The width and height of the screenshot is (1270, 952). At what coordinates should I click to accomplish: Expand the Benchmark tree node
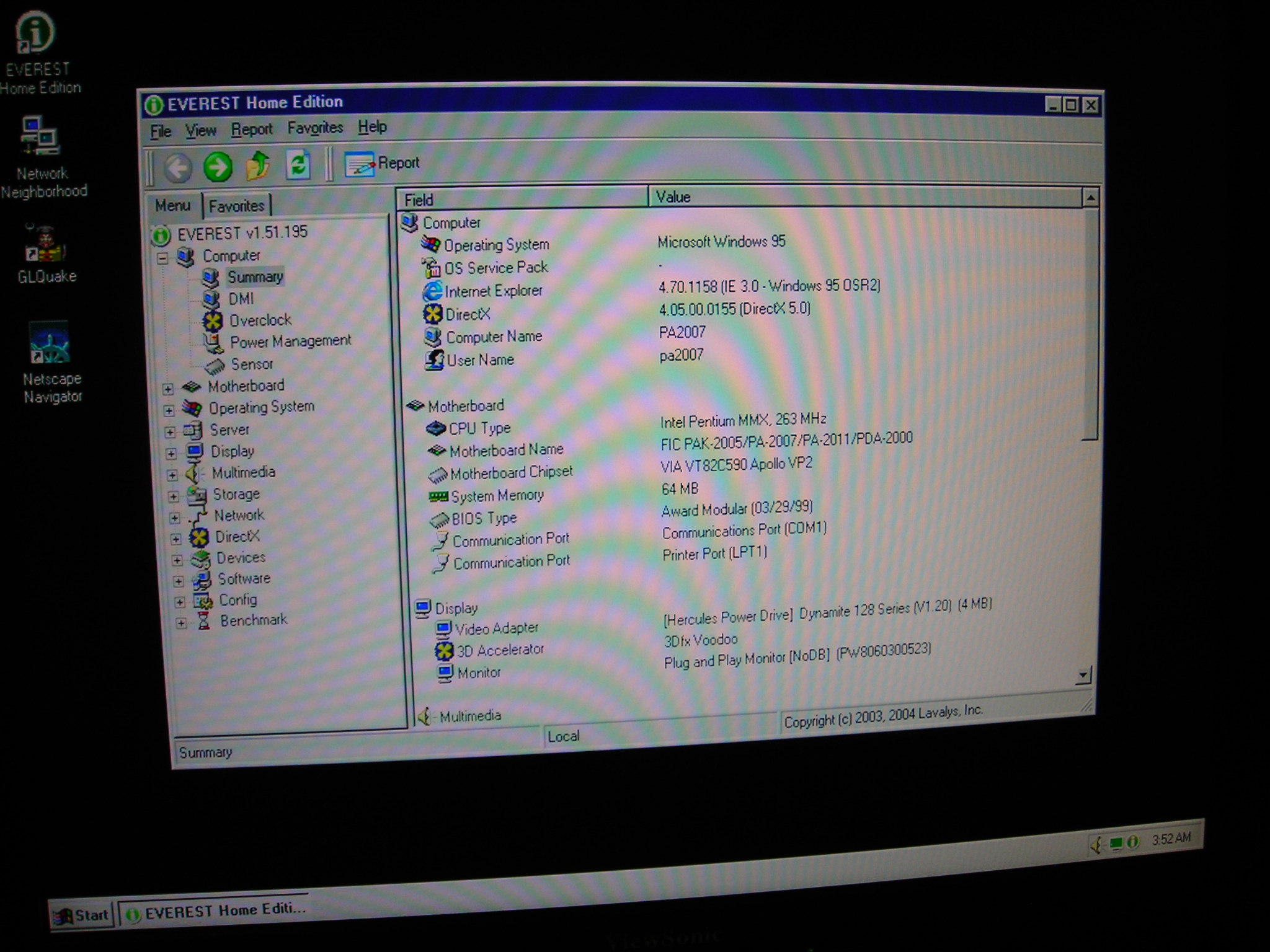point(180,622)
